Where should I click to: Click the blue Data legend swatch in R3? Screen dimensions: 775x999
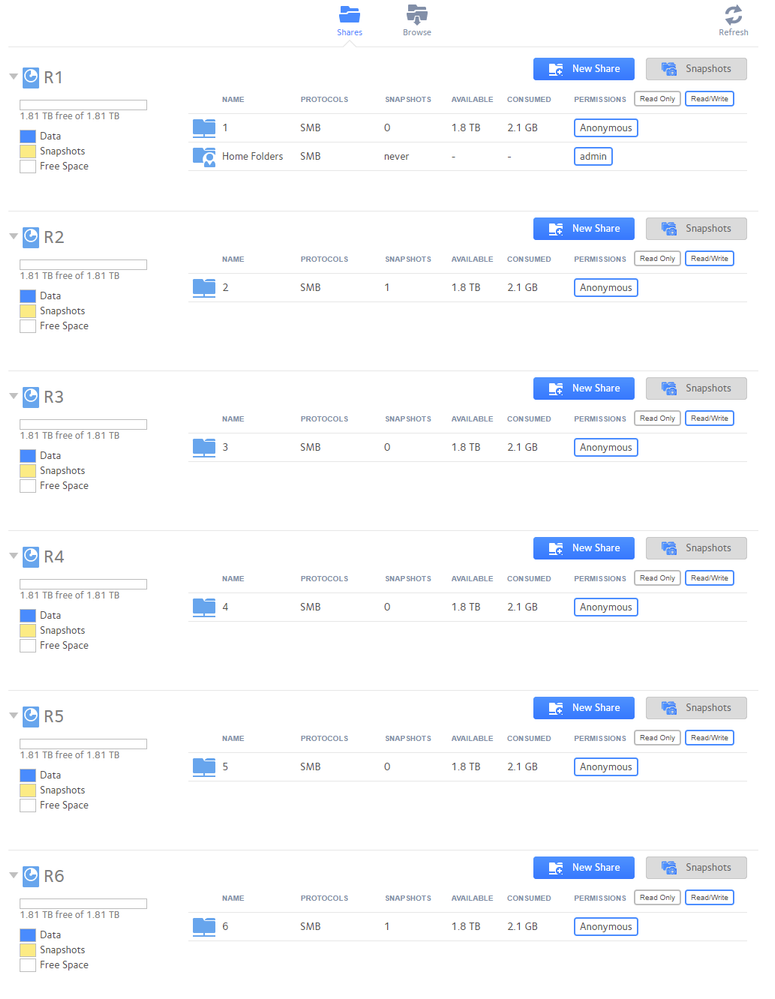coord(28,455)
